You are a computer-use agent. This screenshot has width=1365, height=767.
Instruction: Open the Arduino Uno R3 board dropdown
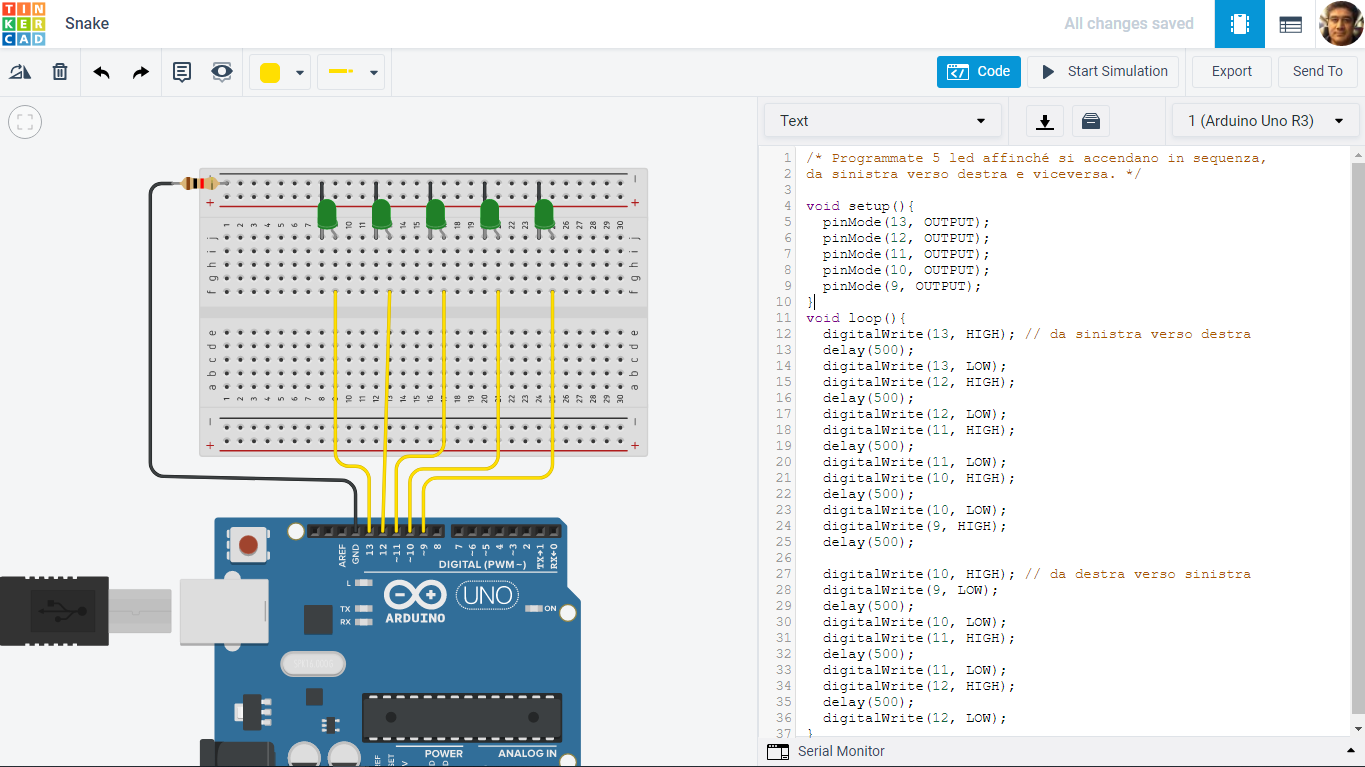[1265, 121]
